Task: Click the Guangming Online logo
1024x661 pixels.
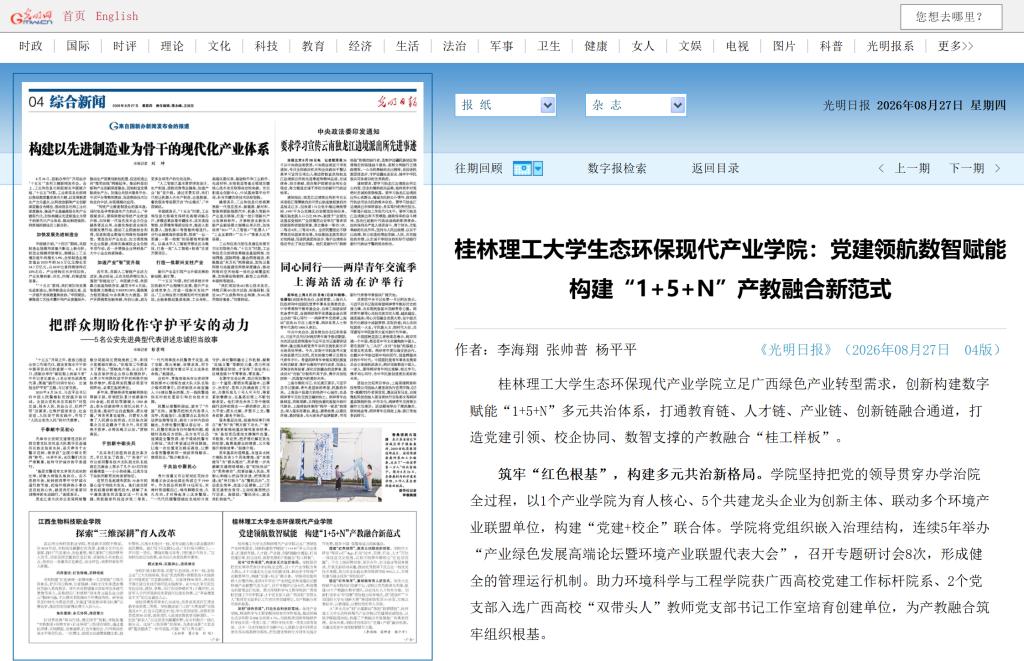Action: coord(31,16)
